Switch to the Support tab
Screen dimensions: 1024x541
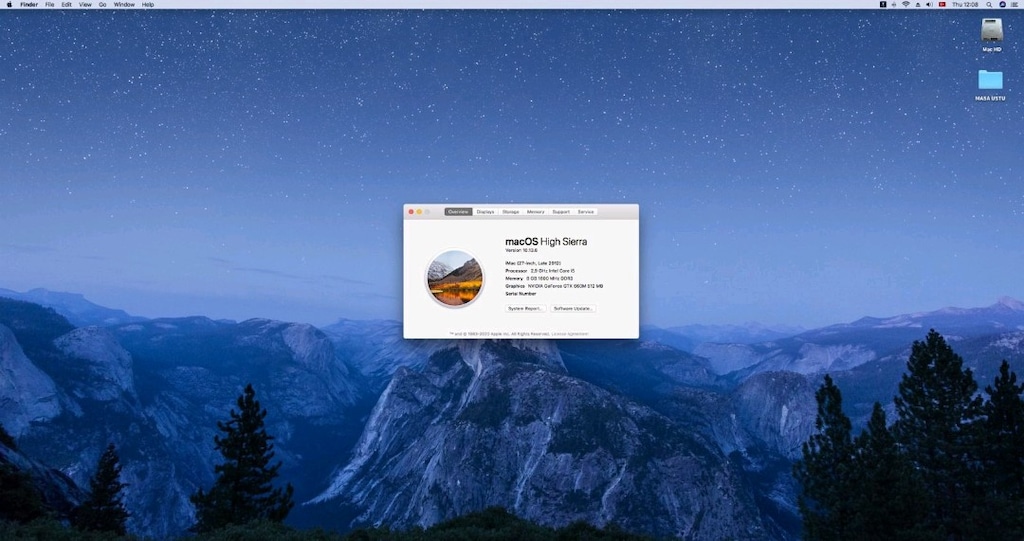click(x=561, y=212)
